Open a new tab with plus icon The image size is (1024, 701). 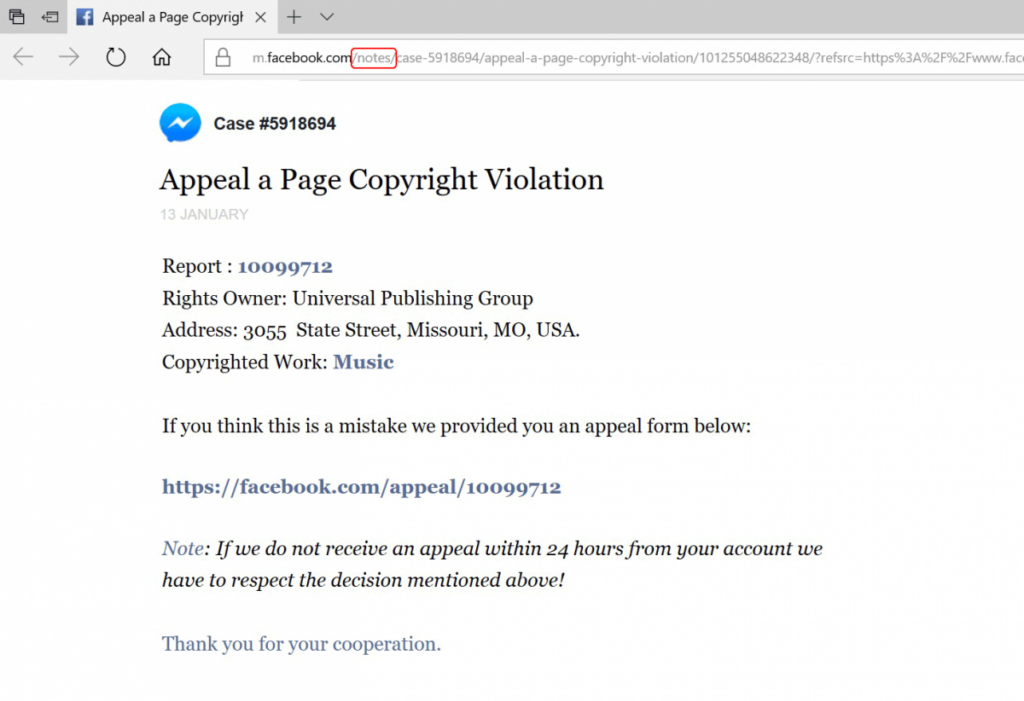point(294,17)
